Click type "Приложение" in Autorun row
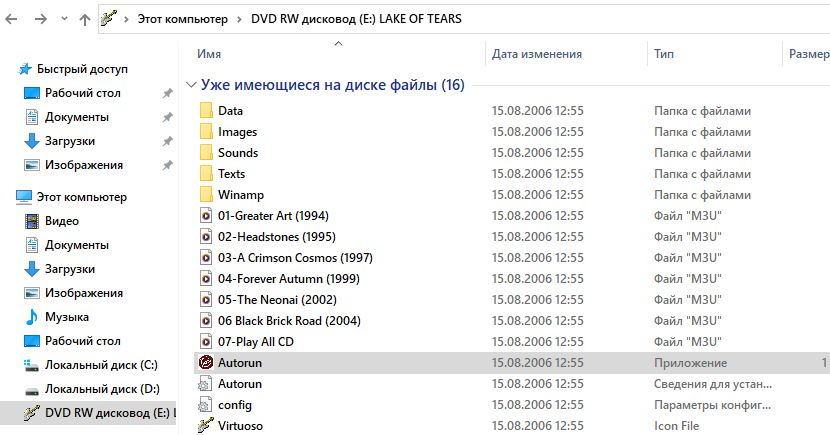Screen dimensions: 830x435 690,363
